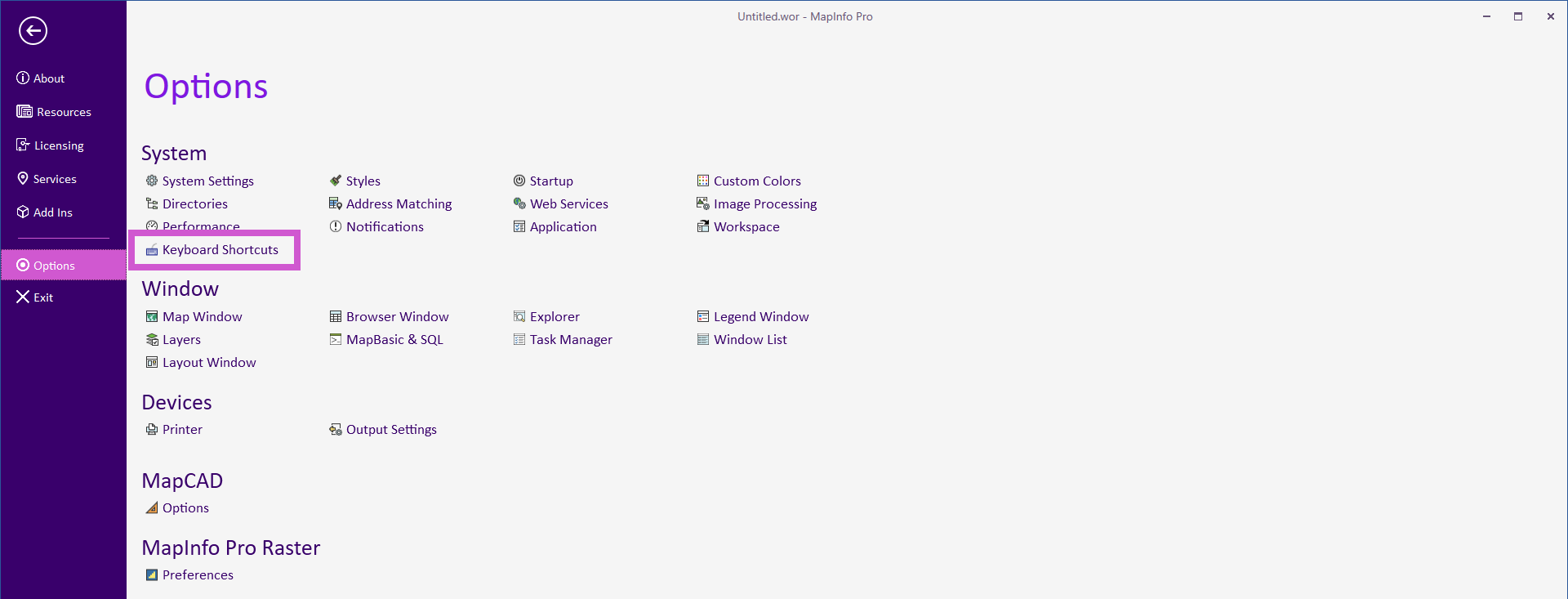Choose Exit from the sidebar
This screenshot has width=1568, height=599.
pyautogui.click(x=43, y=297)
